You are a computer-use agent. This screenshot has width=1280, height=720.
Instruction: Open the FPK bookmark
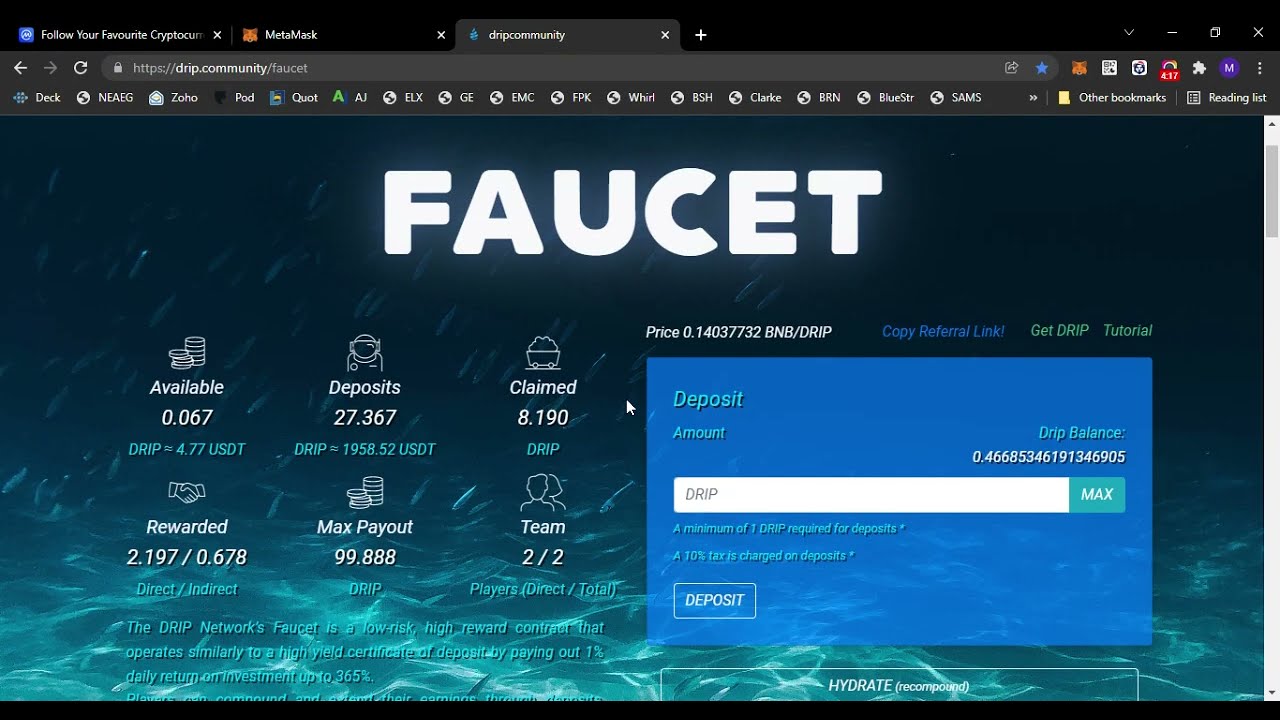click(571, 98)
